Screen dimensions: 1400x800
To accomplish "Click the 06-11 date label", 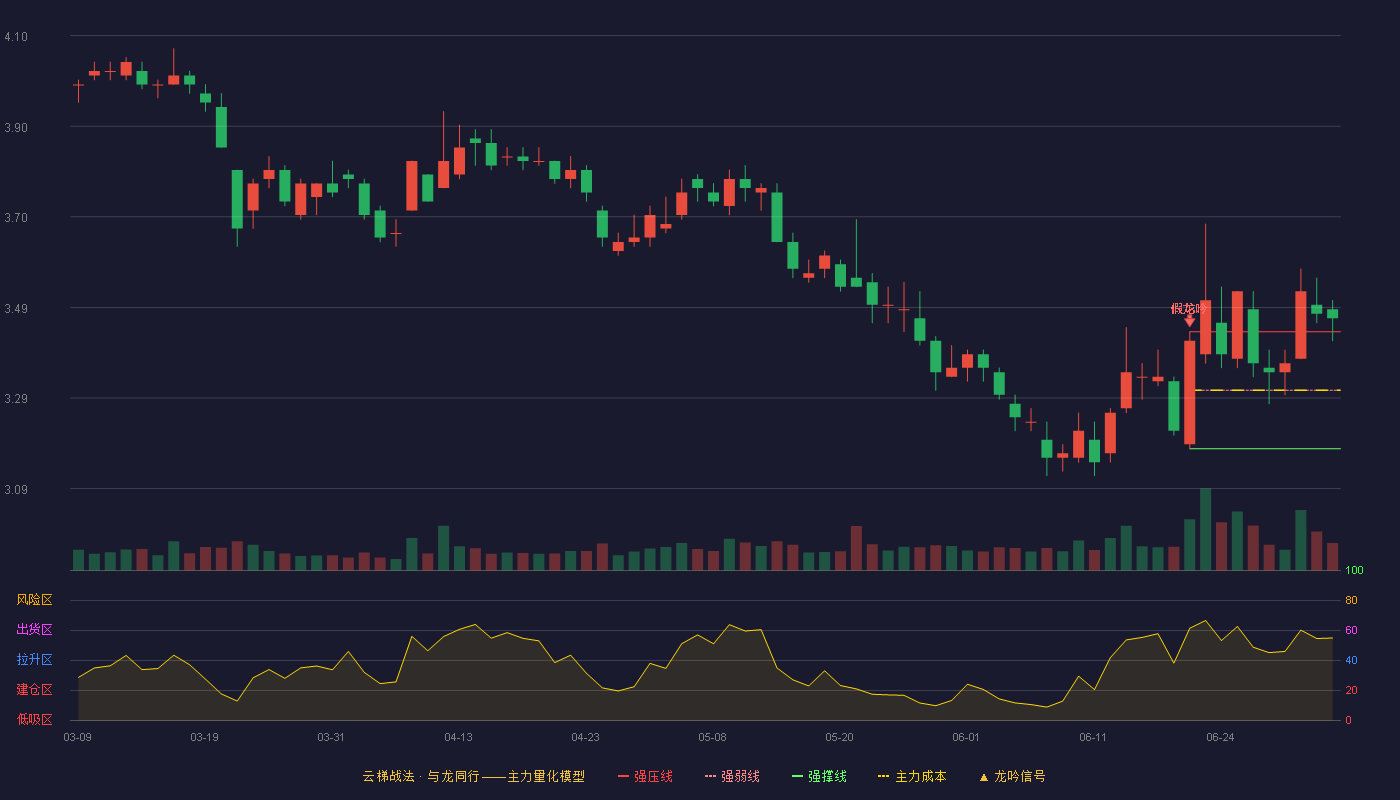I will 1093,737.
